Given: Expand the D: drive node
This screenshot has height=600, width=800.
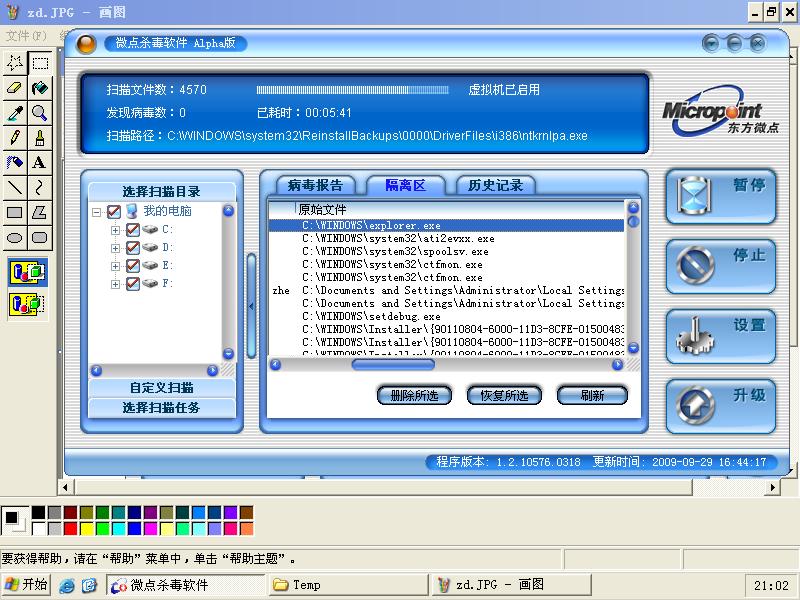Looking at the screenshot, I should pyautogui.click(x=115, y=248).
